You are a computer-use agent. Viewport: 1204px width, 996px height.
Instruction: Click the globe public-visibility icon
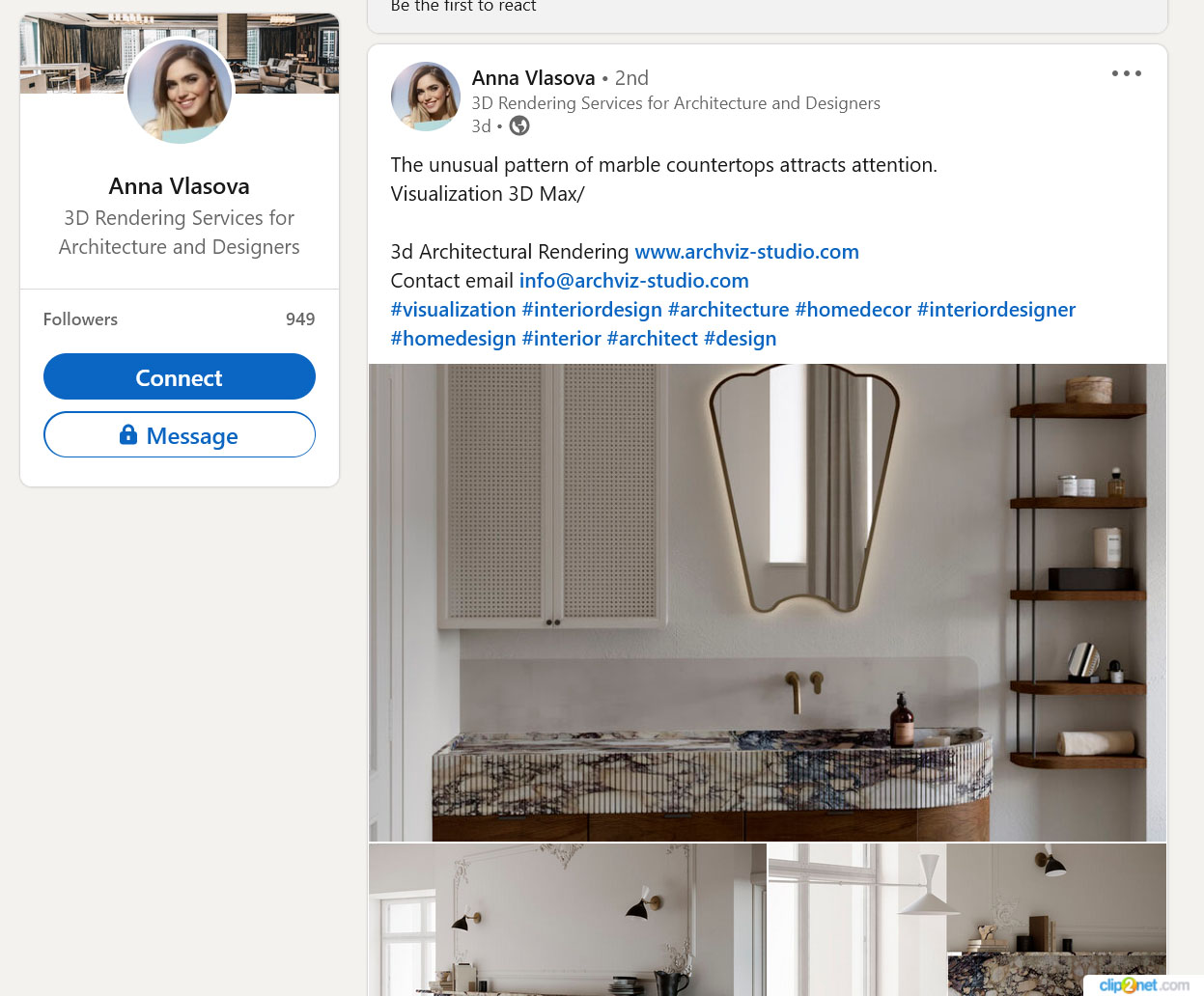tap(519, 125)
